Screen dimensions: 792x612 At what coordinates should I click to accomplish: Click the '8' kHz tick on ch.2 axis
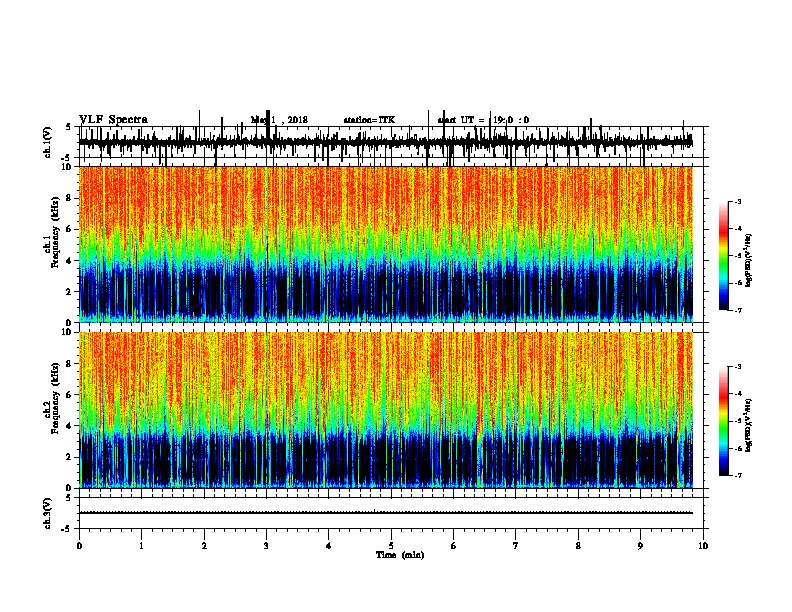click(69, 364)
